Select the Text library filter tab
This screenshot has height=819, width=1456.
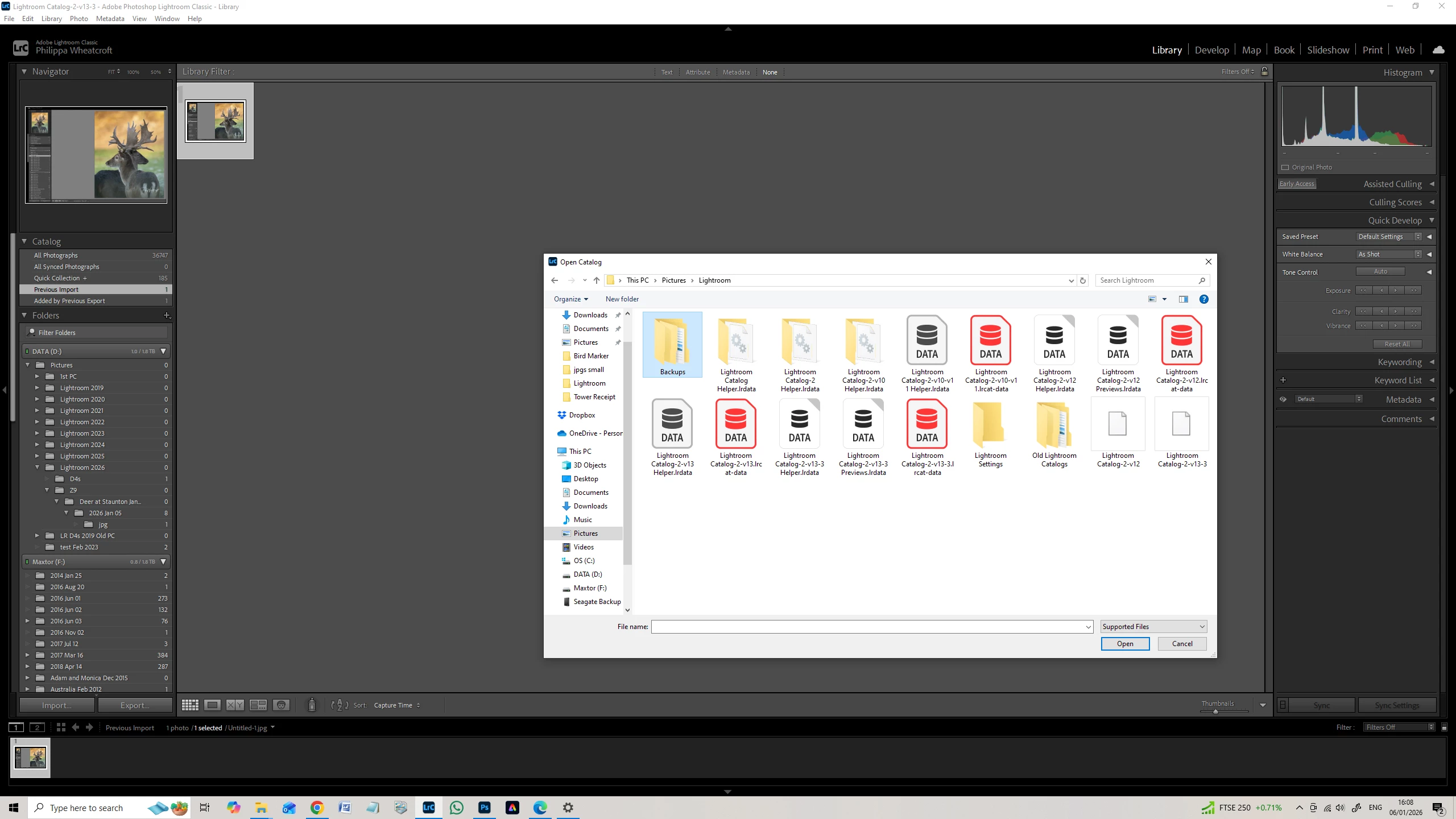pos(667,72)
